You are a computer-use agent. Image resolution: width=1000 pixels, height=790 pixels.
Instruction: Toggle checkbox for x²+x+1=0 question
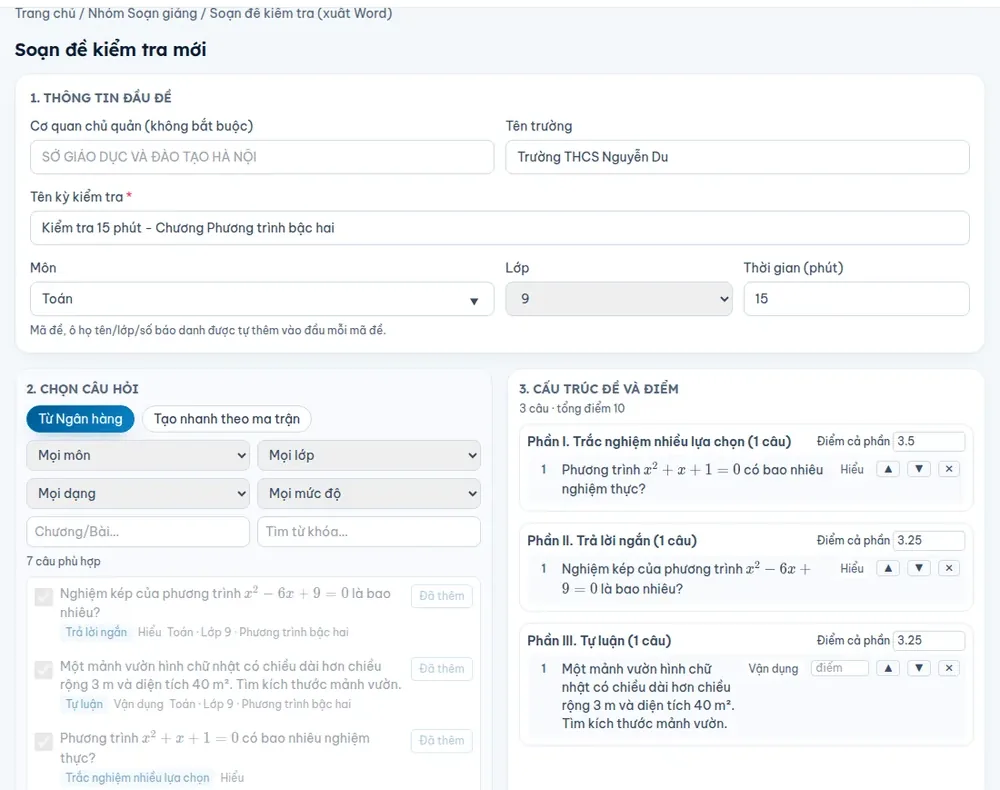tap(44, 742)
